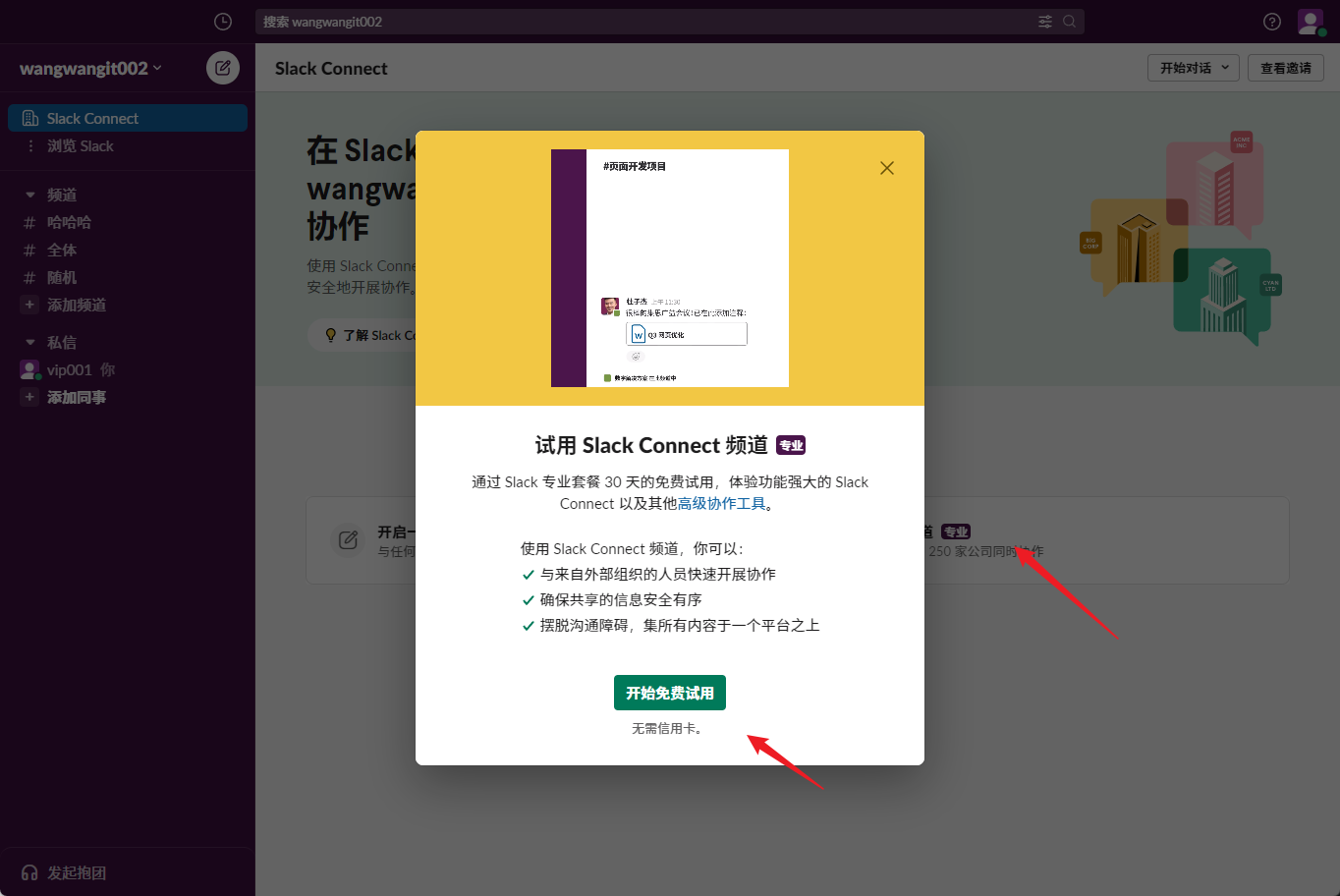Open the wangwangit002 workspace menu
Screen dimensions: 1340x896
[90, 68]
